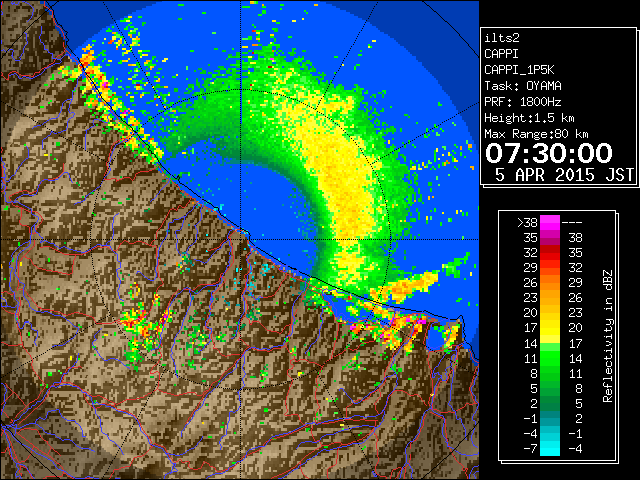Select the 'Max Range:80 km' text
The height and width of the screenshot is (480, 640).
point(536,134)
